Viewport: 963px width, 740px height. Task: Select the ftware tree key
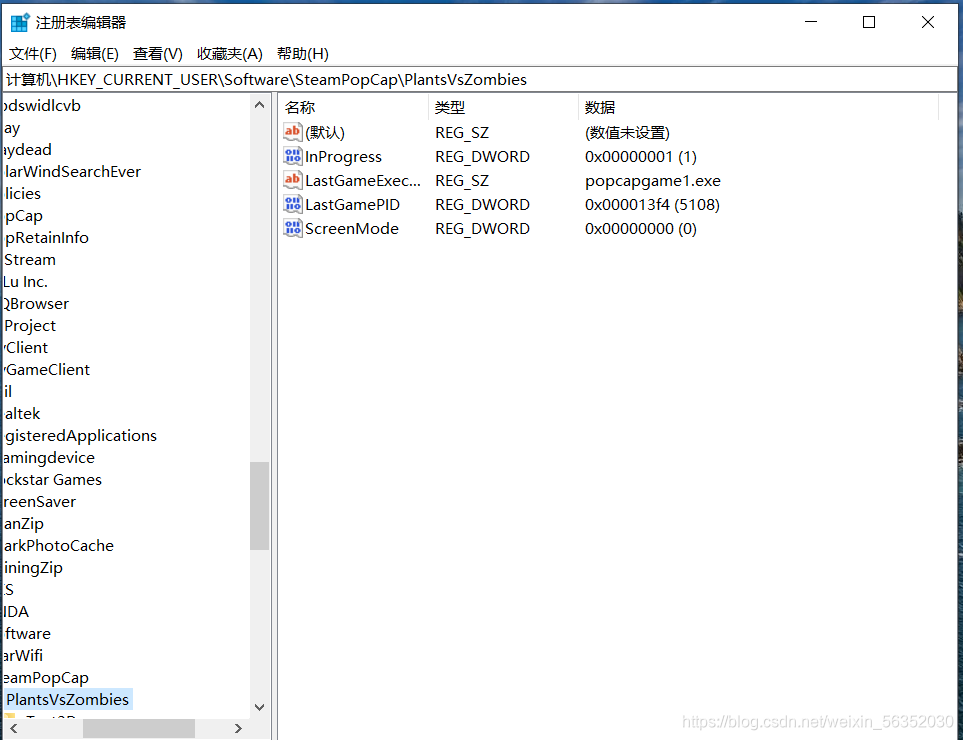point(27,633)
